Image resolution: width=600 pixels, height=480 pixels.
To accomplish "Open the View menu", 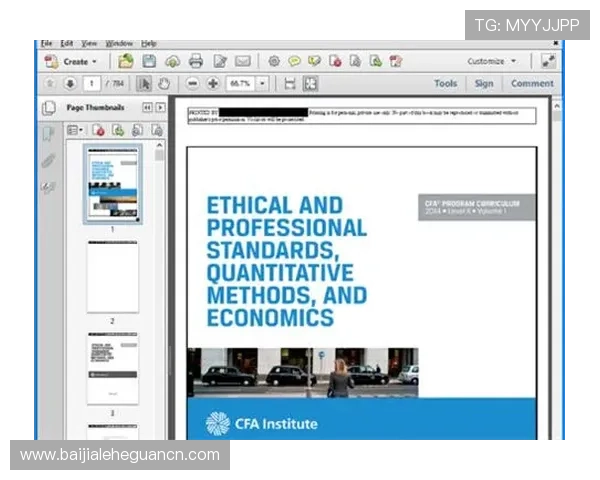I will click(x=89, y=43).
